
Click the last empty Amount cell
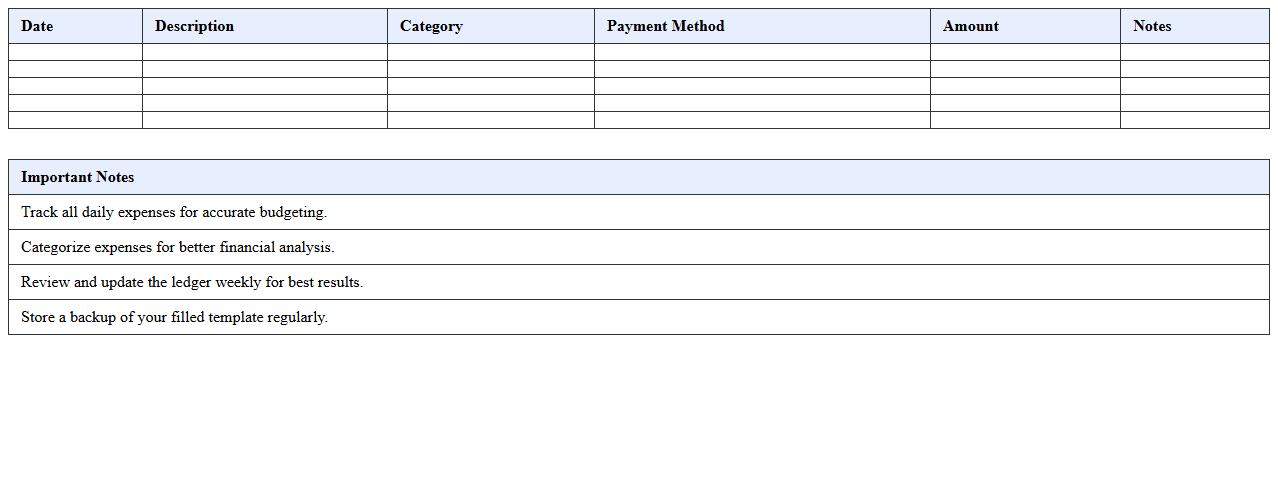tap(1024, 120)
